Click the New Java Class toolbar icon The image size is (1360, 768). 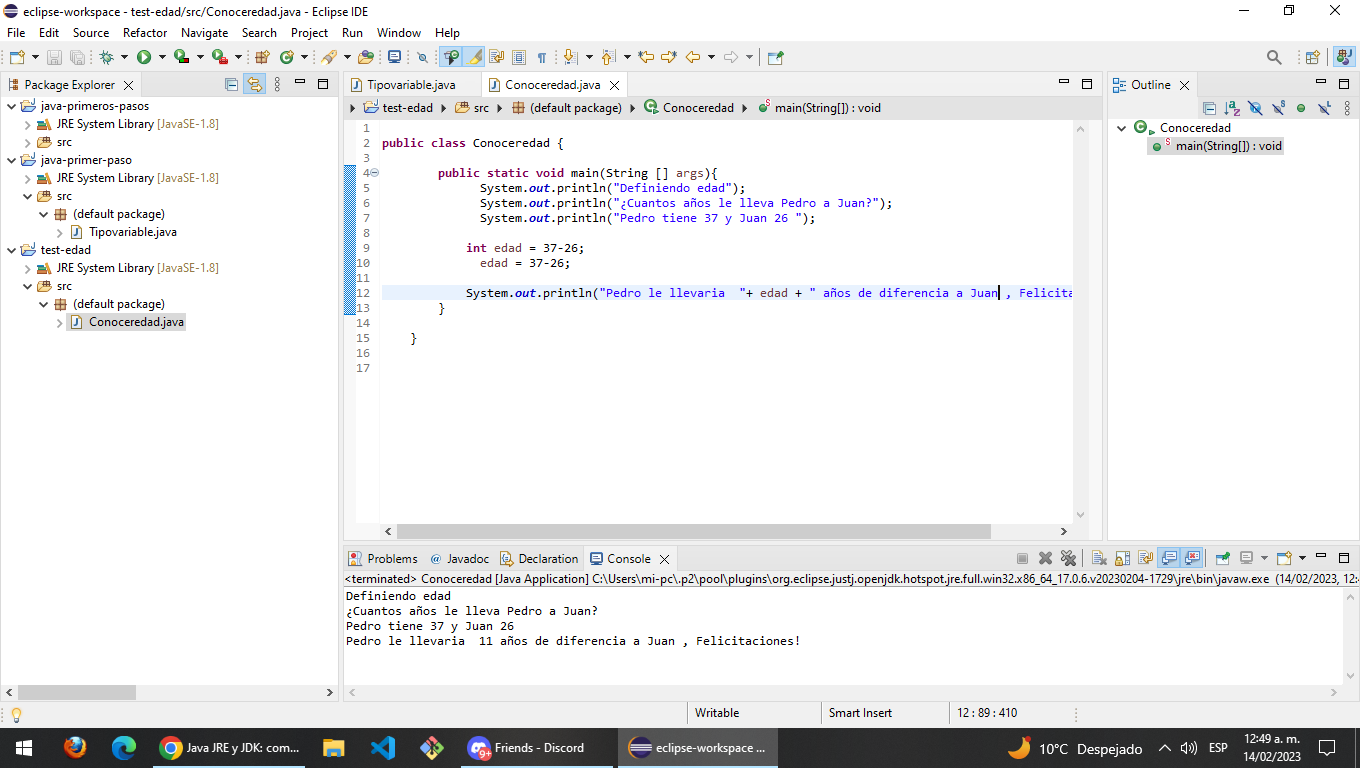click(x=287, y=57)
